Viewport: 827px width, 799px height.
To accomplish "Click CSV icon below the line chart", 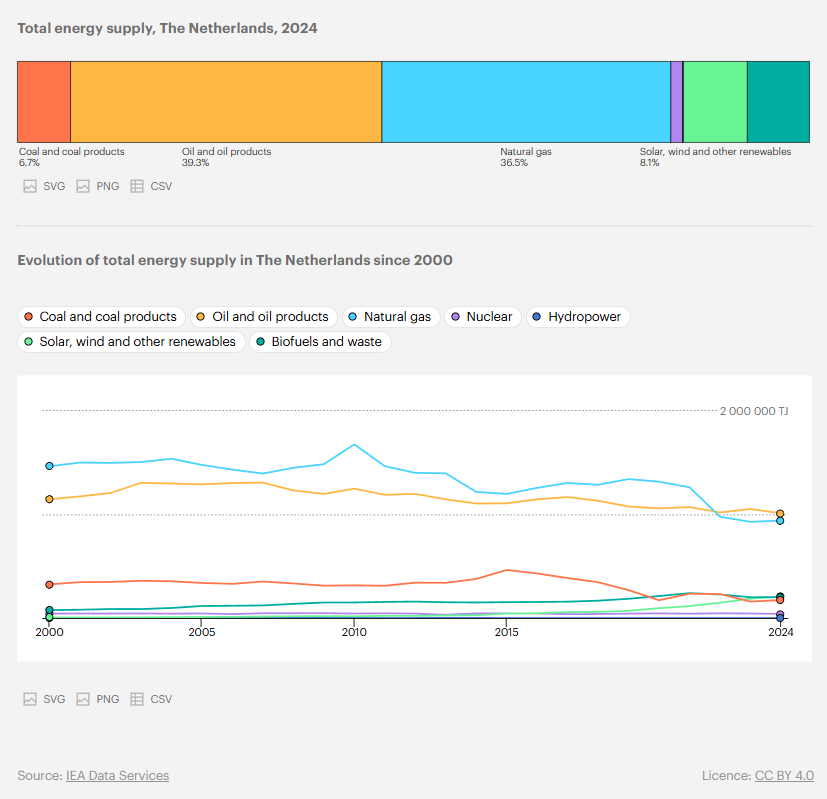I will pyautogui.click(x=137, y=699).
